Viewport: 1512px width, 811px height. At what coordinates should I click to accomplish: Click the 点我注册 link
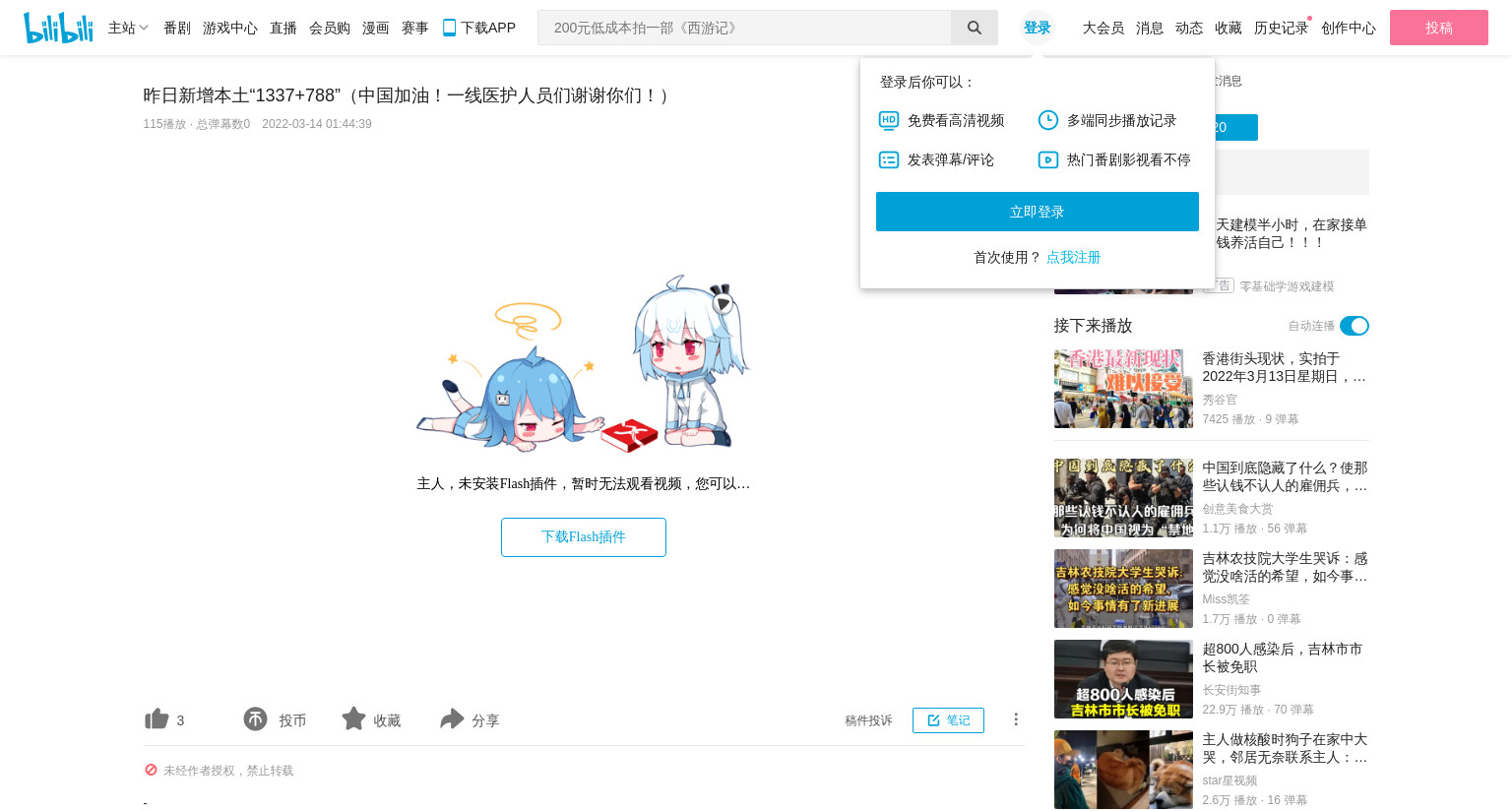pyautogui.click(x=1074, y=257)
